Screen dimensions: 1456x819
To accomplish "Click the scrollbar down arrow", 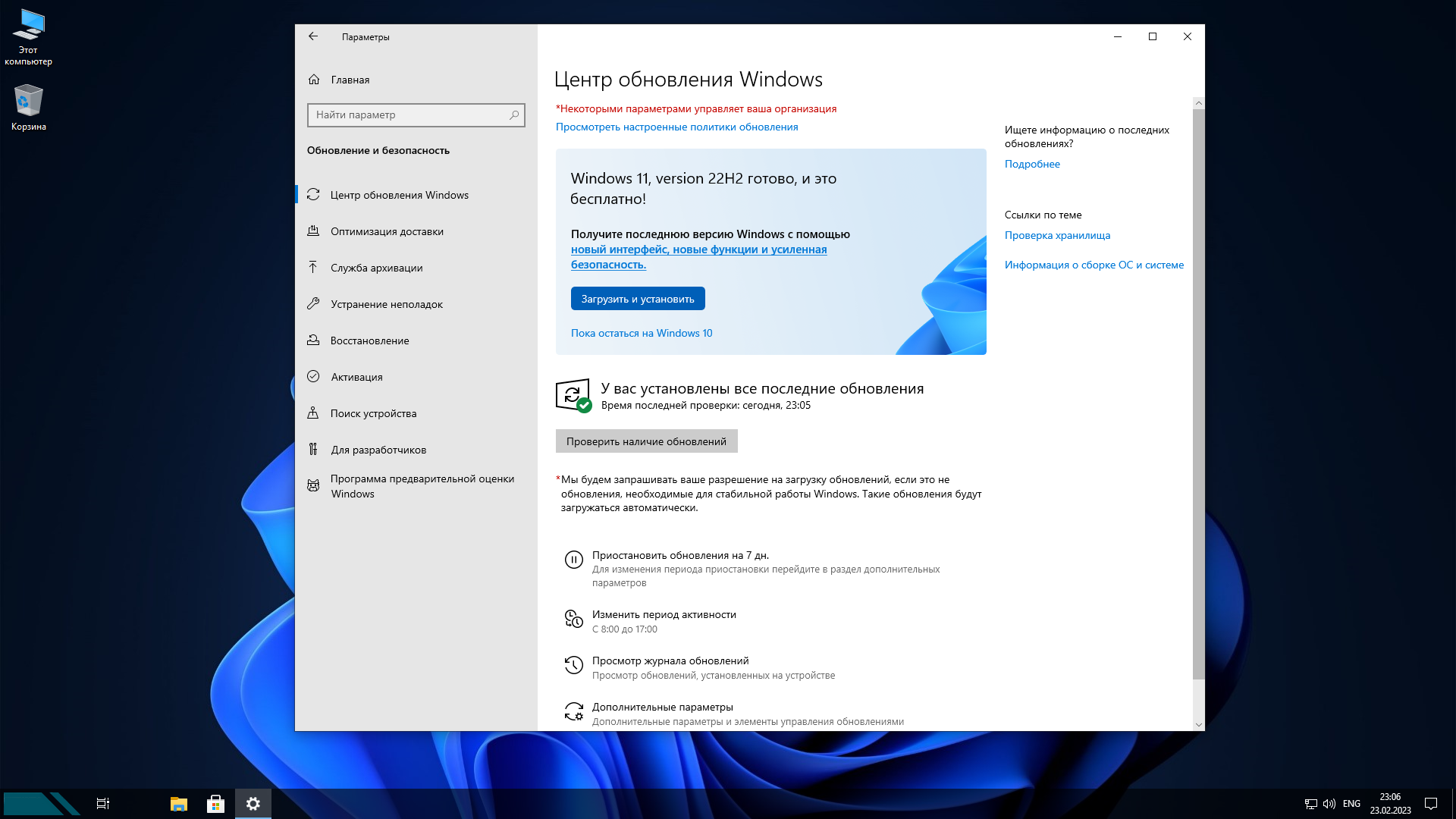I will [x=1199, y=724].
